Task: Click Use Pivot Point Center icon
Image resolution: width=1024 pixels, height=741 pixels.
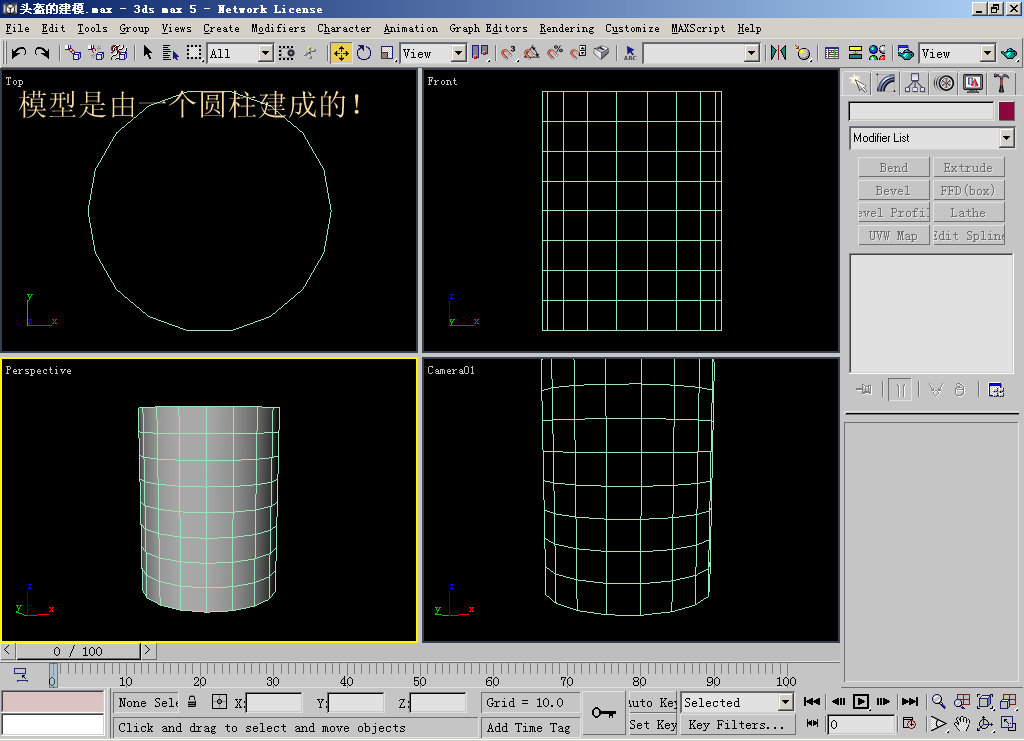Action: (x=480, y=53)
